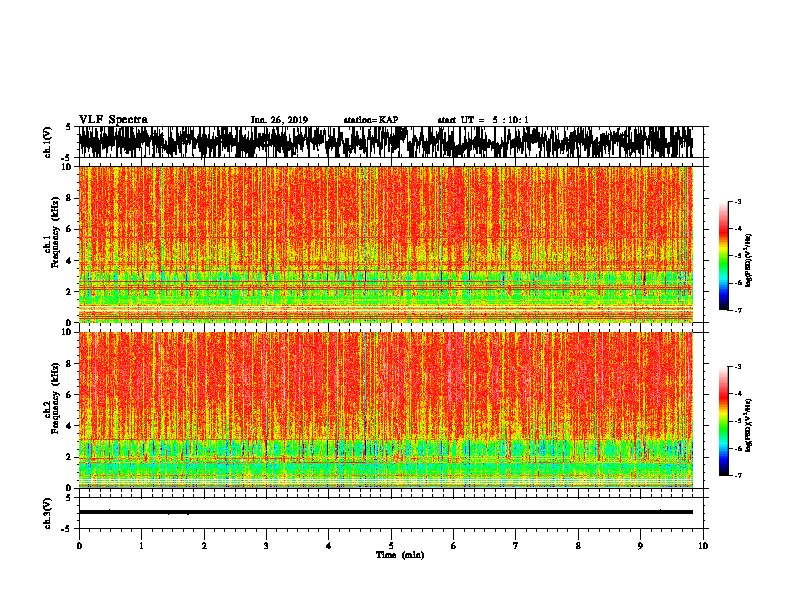Image resolution: width=792 pixels, height=612 pixels.
Task: Click the '-7' label on ch.2 color bar
Action: pyautogui.click(x=737, y=476)
